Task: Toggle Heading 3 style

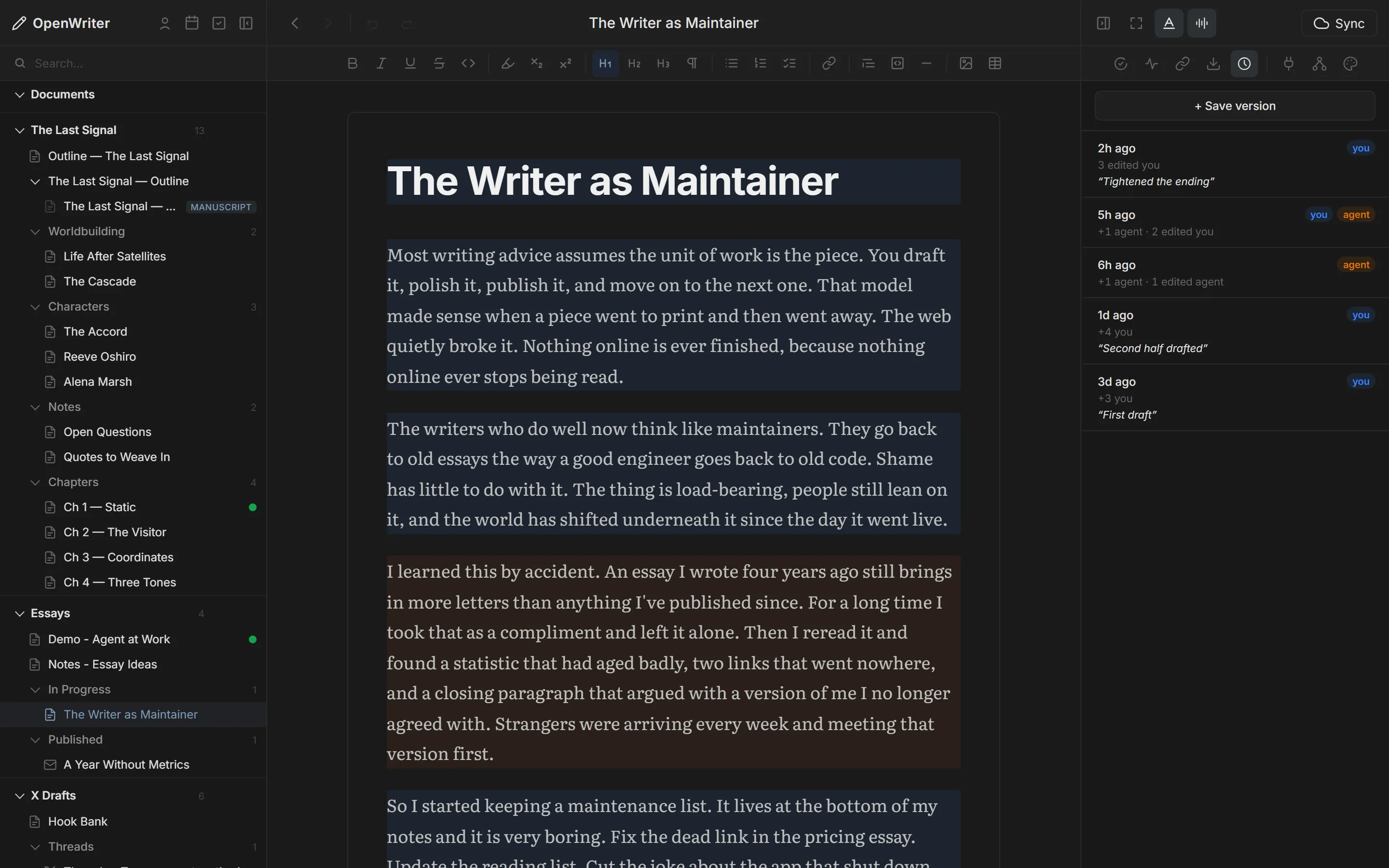Action: point(663,63)
